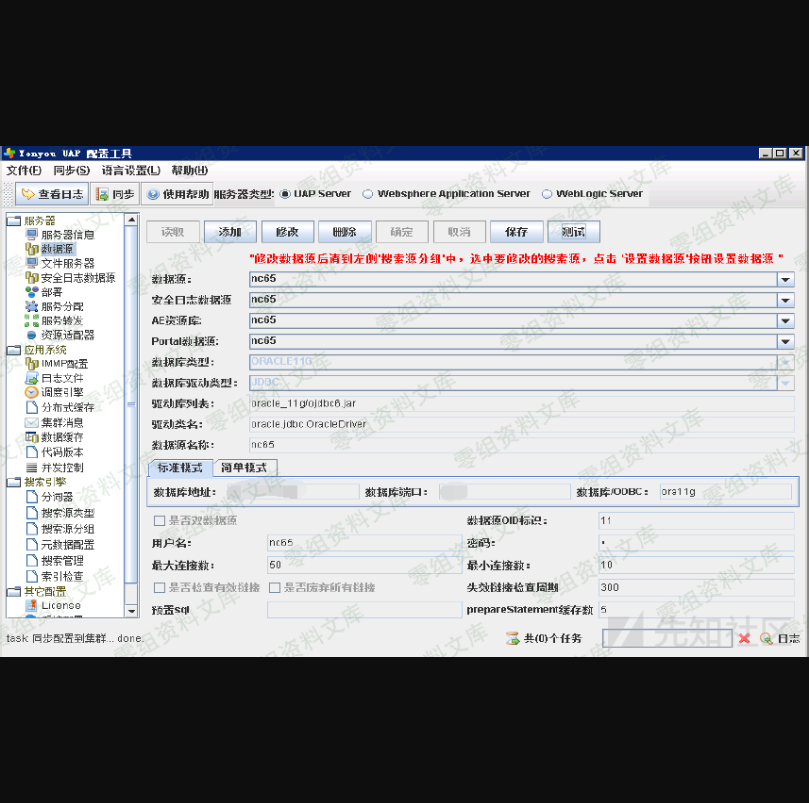This screenshot has height=803, width=809.
Task: Open the AE资源库 combo box arrow
Action: pyautogui.click(x=786, y=321)
